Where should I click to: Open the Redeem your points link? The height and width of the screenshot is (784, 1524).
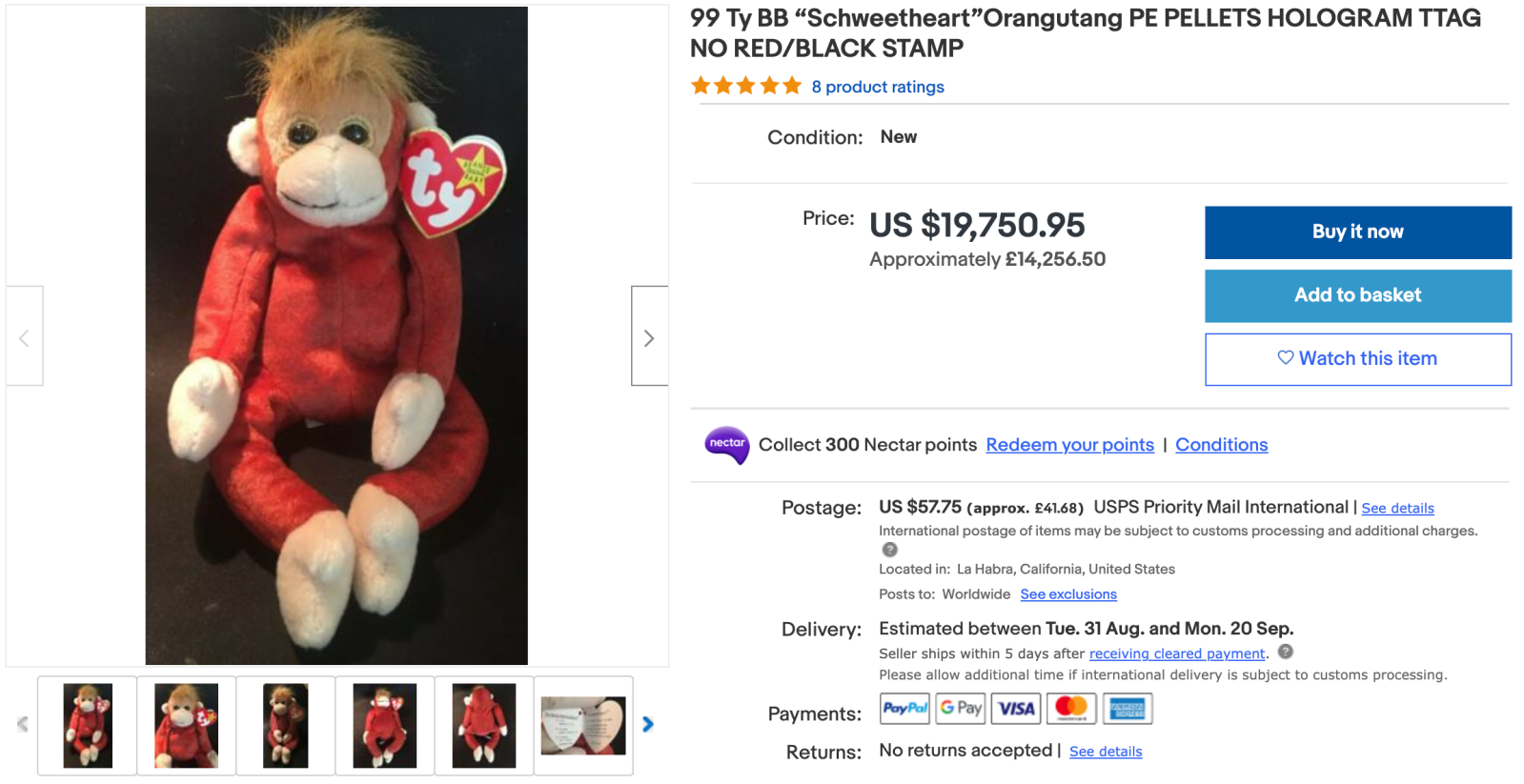pyautogui.click(x=1069, y=445)
